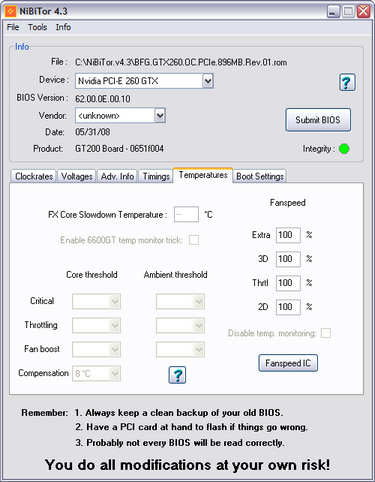
Task: Click the Fanspeed IC button
Action: click(x=288, y=363)
